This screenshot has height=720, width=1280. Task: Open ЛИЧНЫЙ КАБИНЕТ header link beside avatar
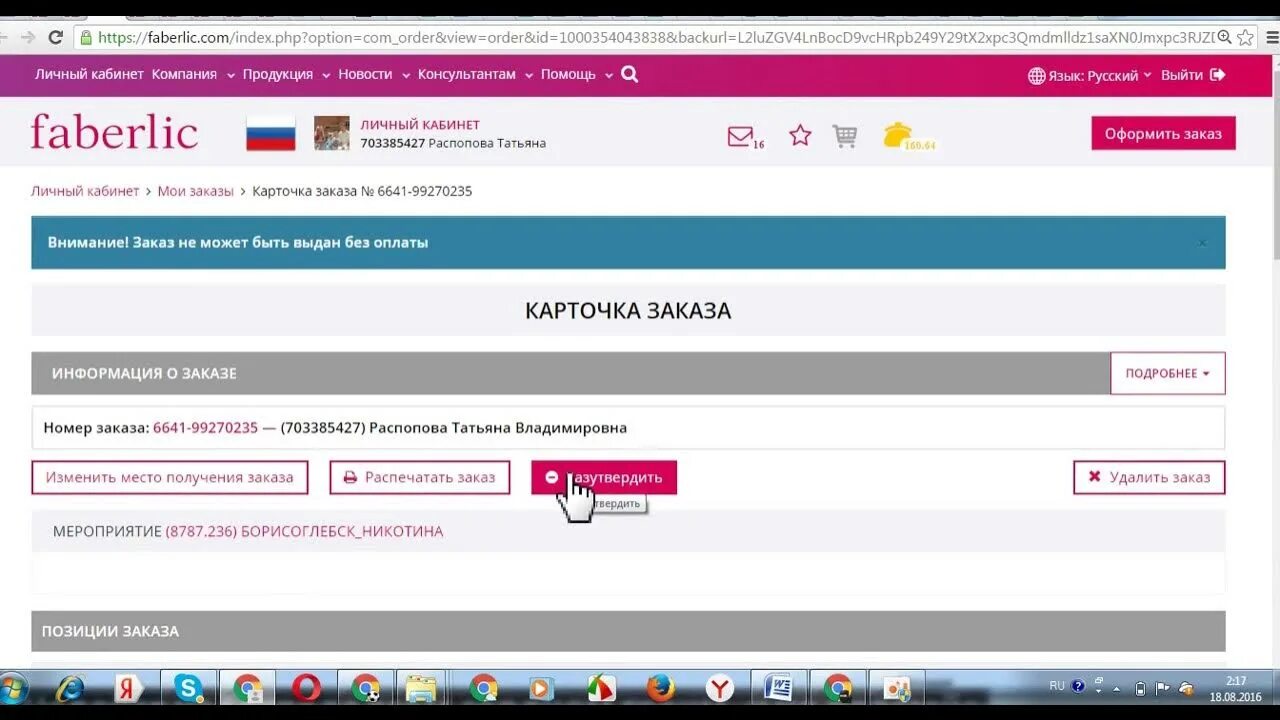(420, 125)
